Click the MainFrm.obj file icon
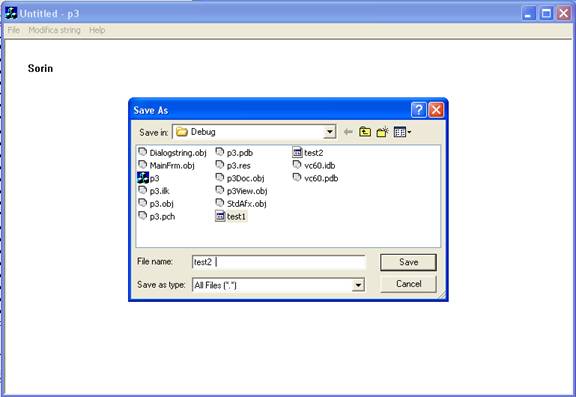Screen dimensions: 576x397 143,165
